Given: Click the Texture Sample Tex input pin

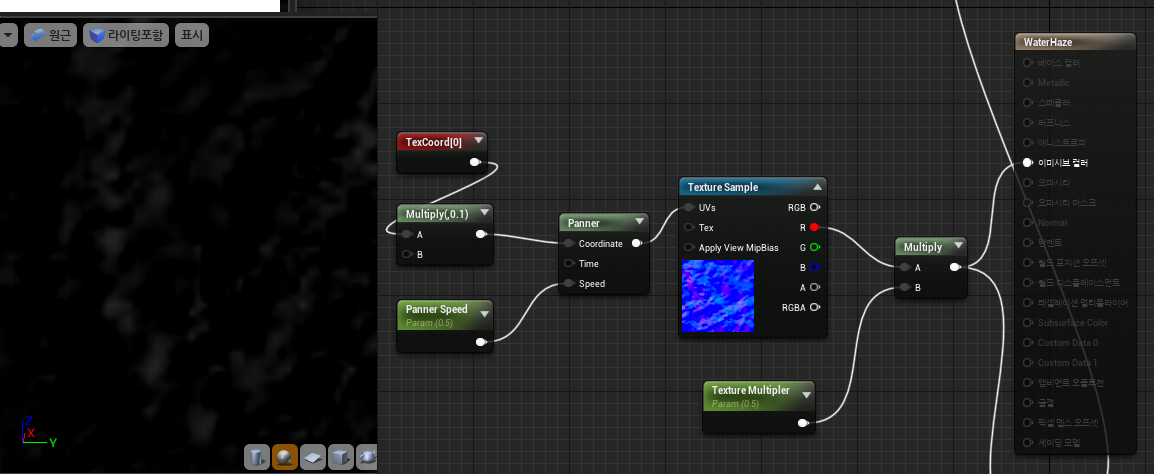Looking at the screenshot, I should (x=689, y=227).
